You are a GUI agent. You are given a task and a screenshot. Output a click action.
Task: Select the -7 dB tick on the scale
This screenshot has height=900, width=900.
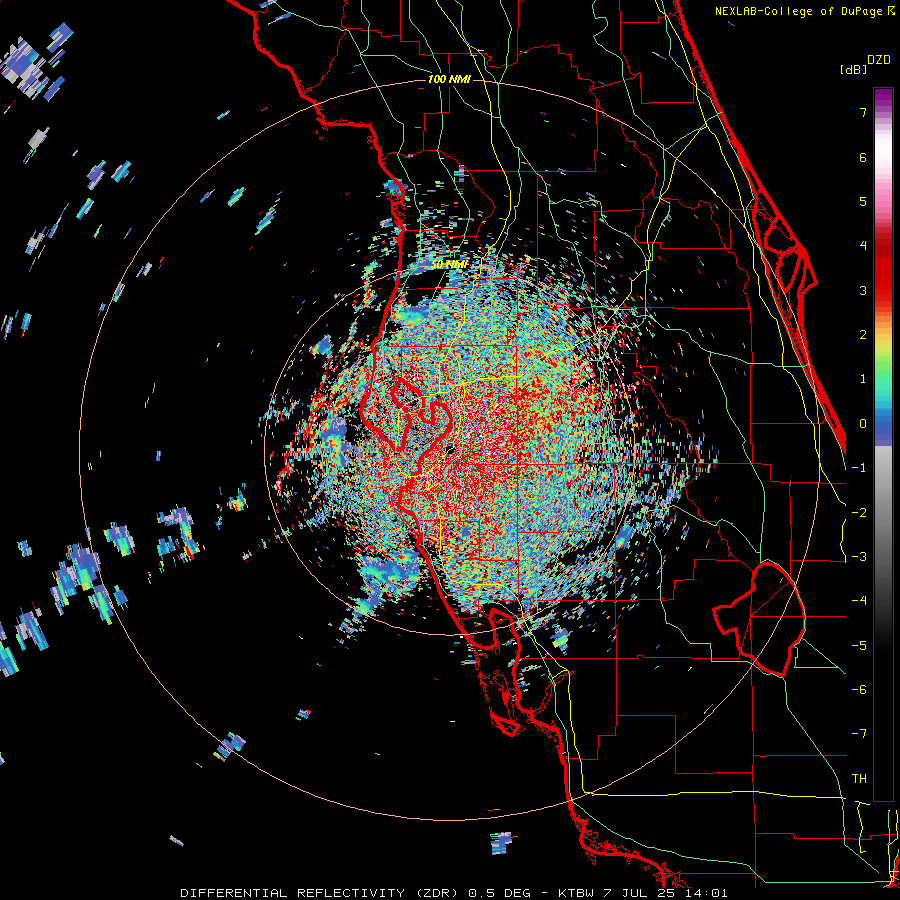point(859,734)
